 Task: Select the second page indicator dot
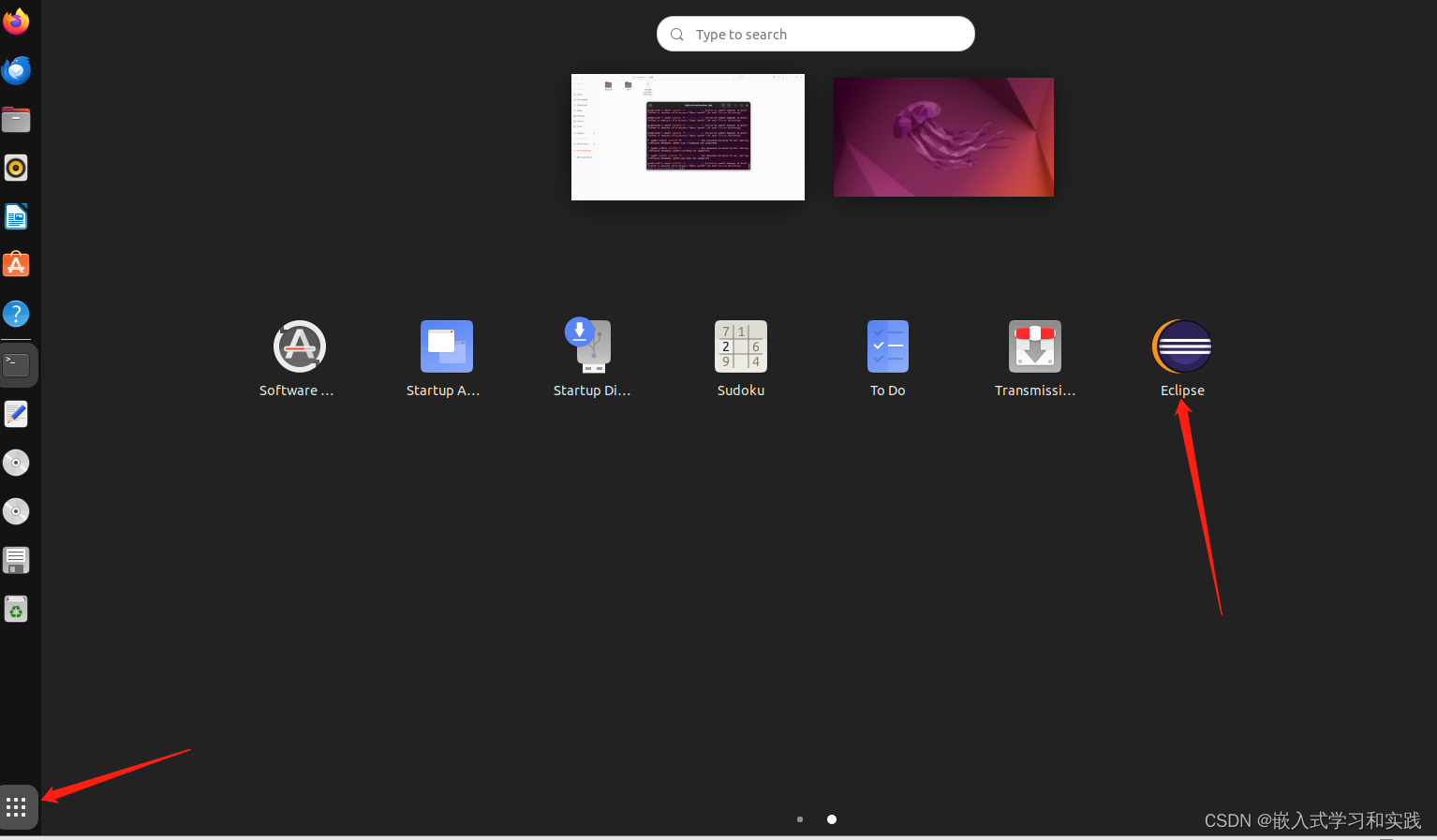coord(831,819)
